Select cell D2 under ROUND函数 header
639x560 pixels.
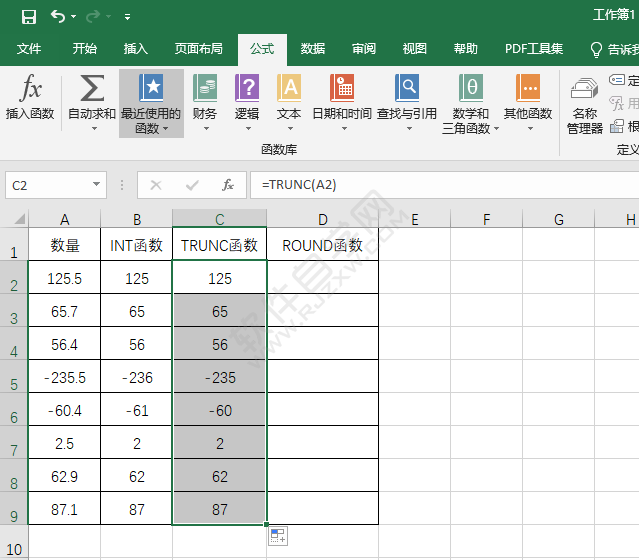(322, 279)
